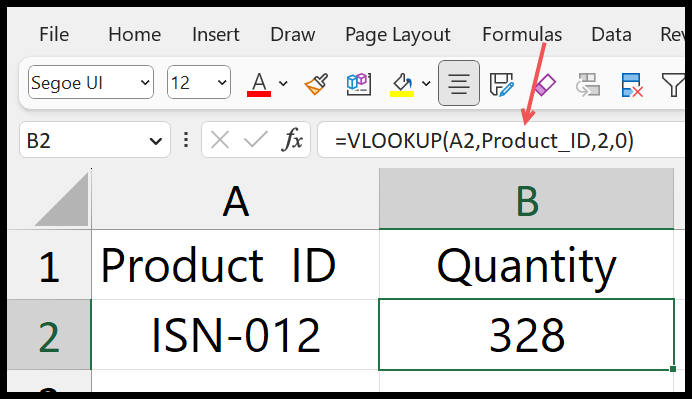692x399 pixels.
Task: Switch to the Formulas tab
Action: tap(522, 34)
